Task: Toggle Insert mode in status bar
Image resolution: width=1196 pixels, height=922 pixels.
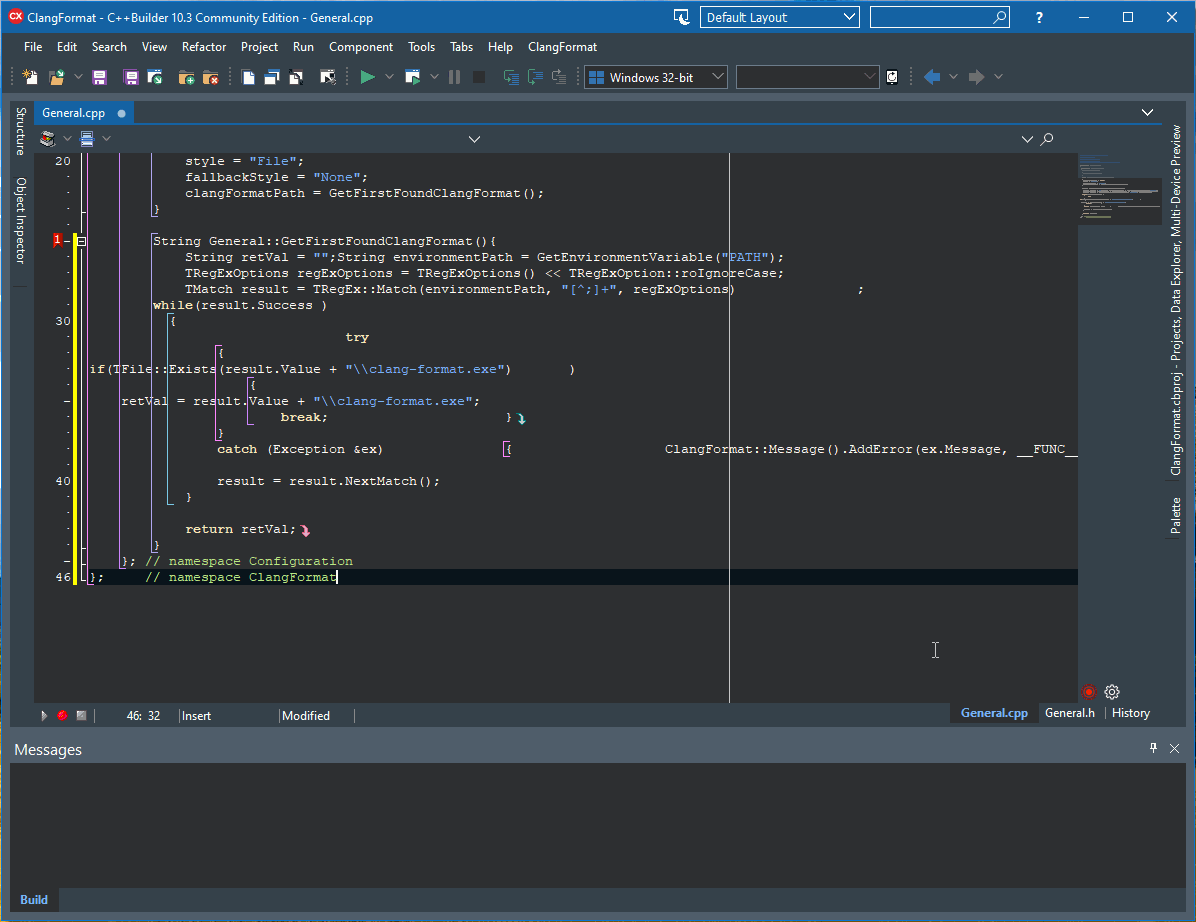Action: (x=197, y=716)
